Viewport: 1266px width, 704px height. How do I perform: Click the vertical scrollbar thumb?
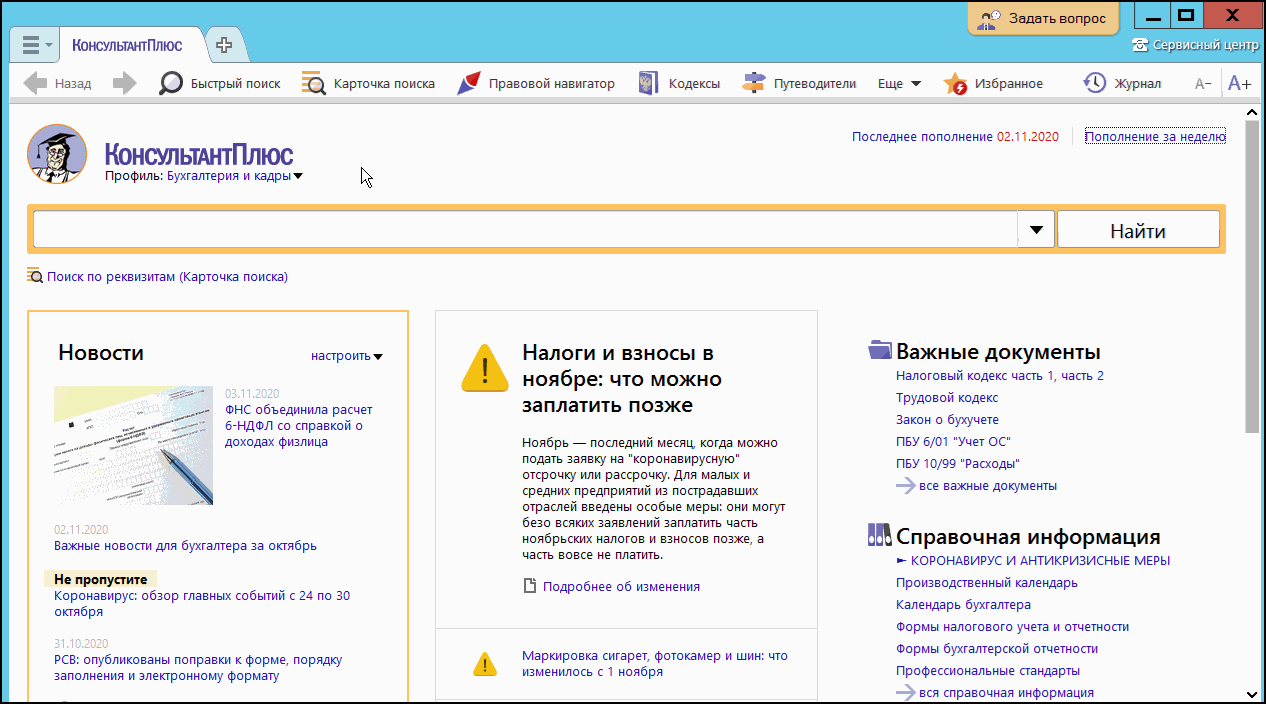click(x=1252, y=277)
